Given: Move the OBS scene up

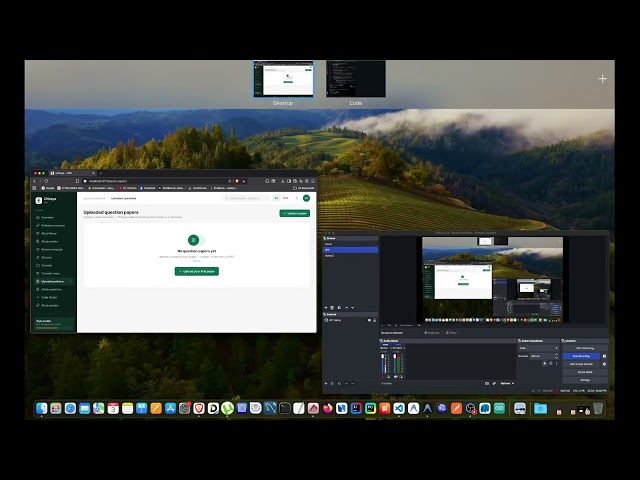Looking at the screenshot, I should click(x=347, y=307).
